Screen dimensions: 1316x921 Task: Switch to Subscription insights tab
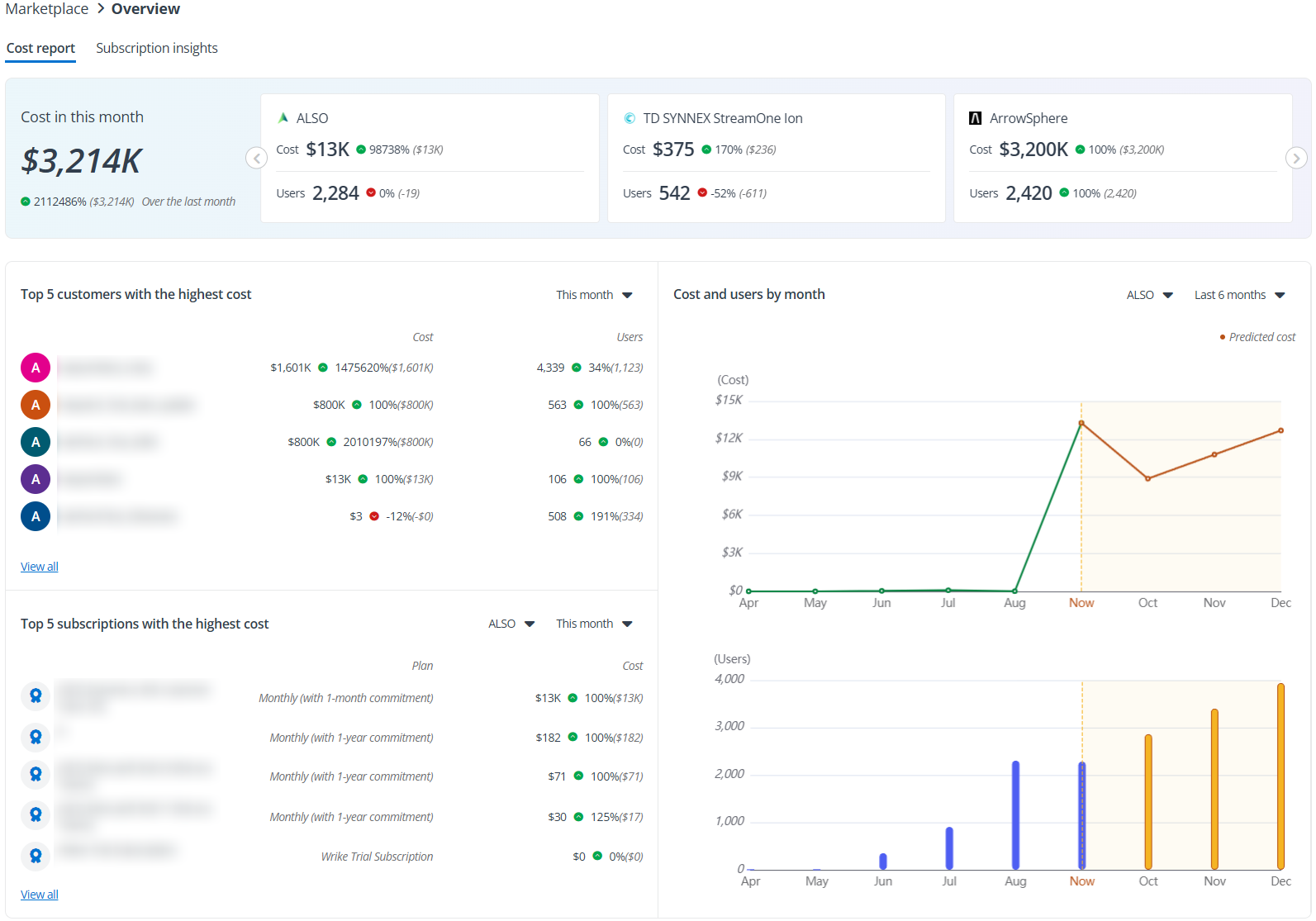pyautogui.click(x=157, y=48)
